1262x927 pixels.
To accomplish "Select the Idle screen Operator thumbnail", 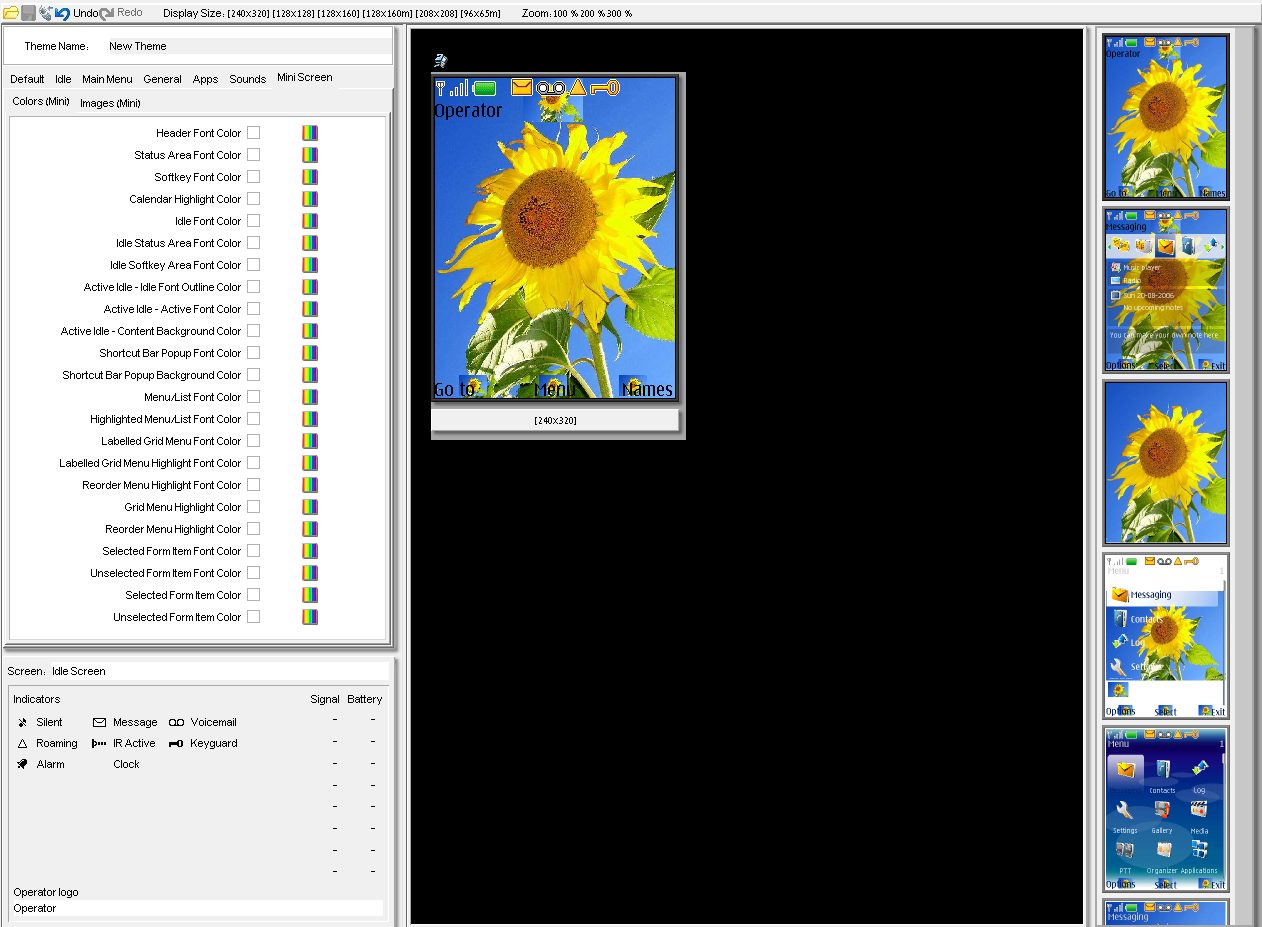I will coord(1166,117).
